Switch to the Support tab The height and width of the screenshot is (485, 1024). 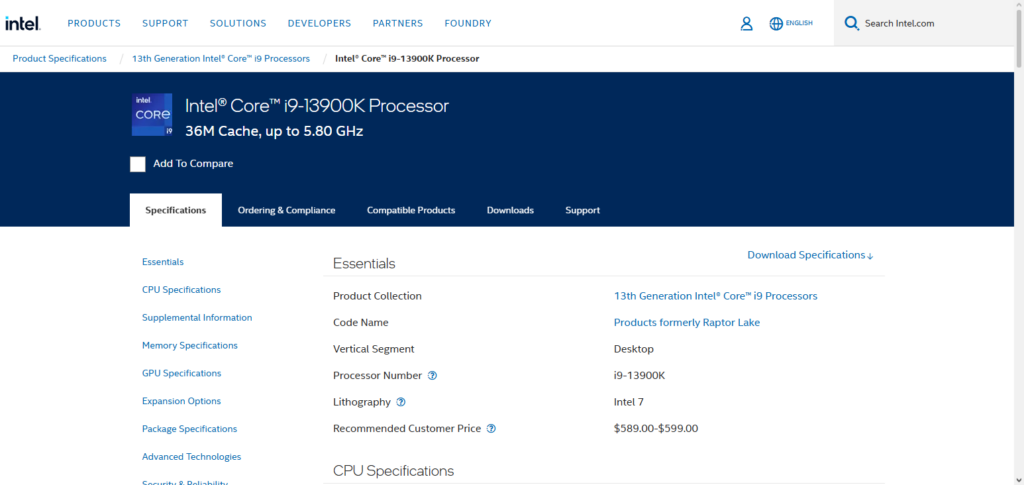click(x=583, y=210)
